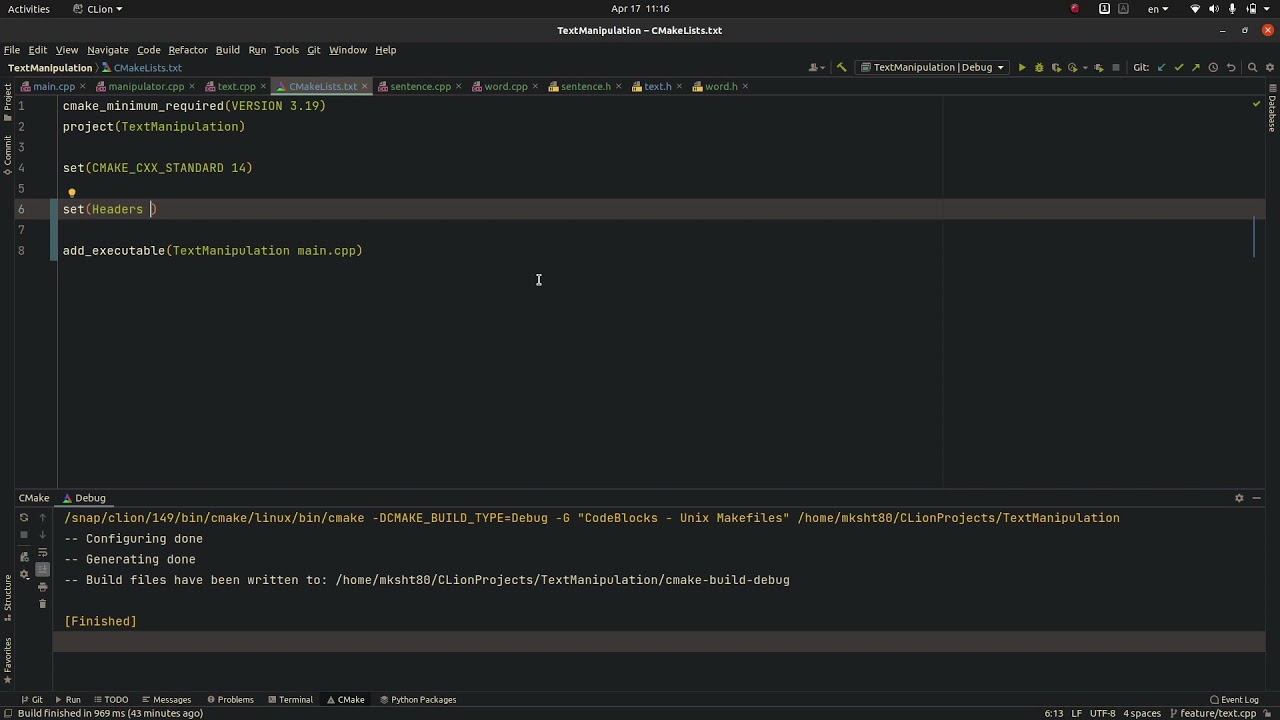Open the Commit tool window sidebar

(7, 155)
